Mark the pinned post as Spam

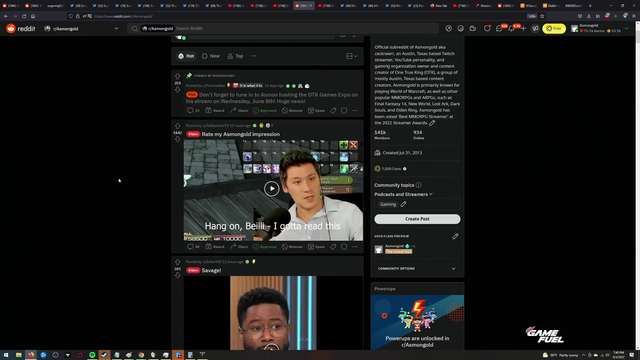[x=317, y=111]
